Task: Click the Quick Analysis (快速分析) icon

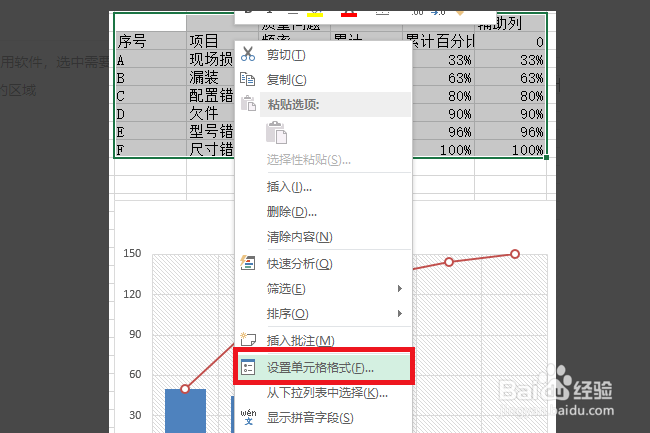Action: click(x=248, y=263)
